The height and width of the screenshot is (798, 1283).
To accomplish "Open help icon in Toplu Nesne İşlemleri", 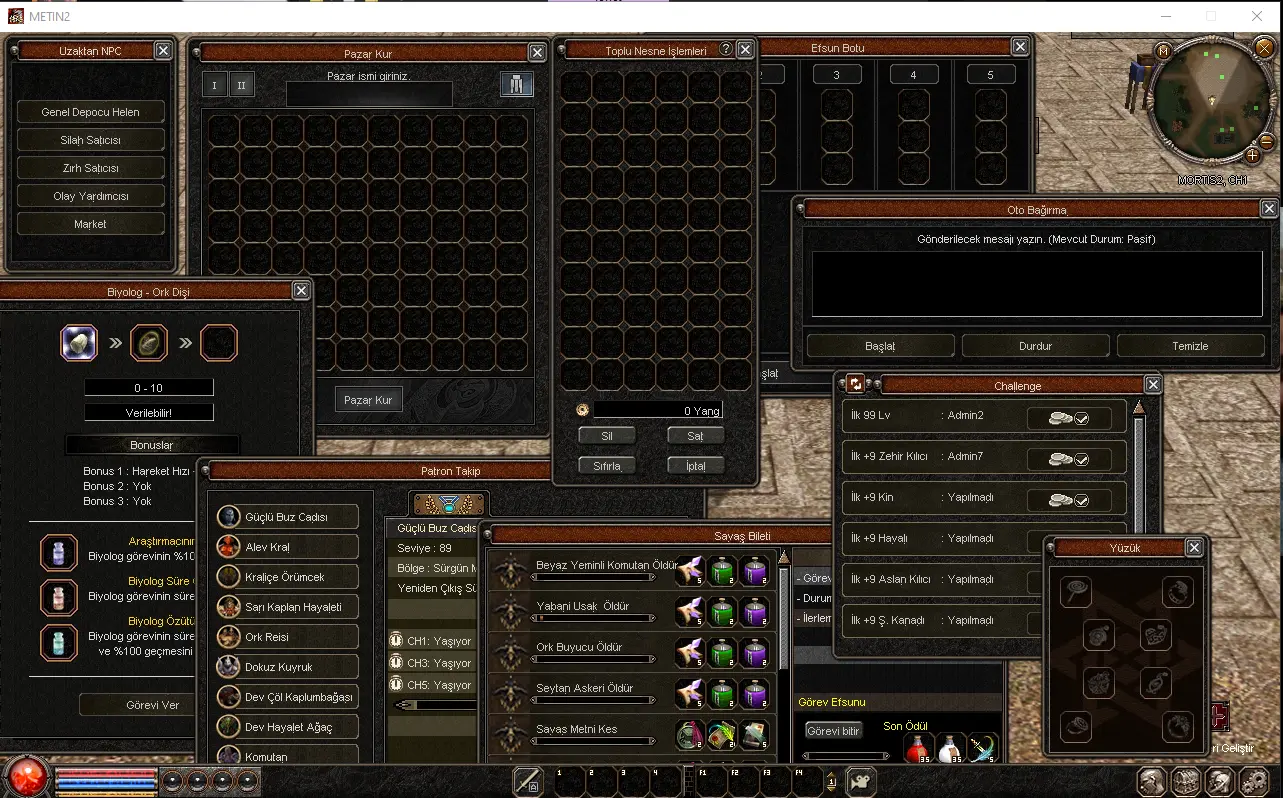I will pos(726,49).
